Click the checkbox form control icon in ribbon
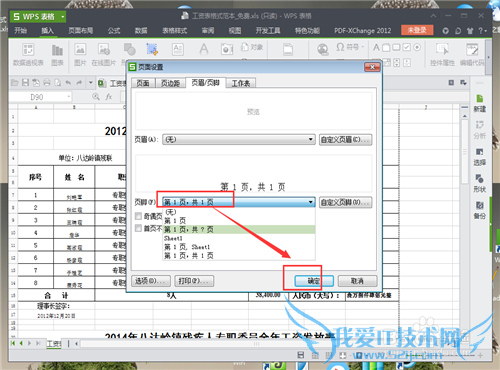 (x=406, y=47)
